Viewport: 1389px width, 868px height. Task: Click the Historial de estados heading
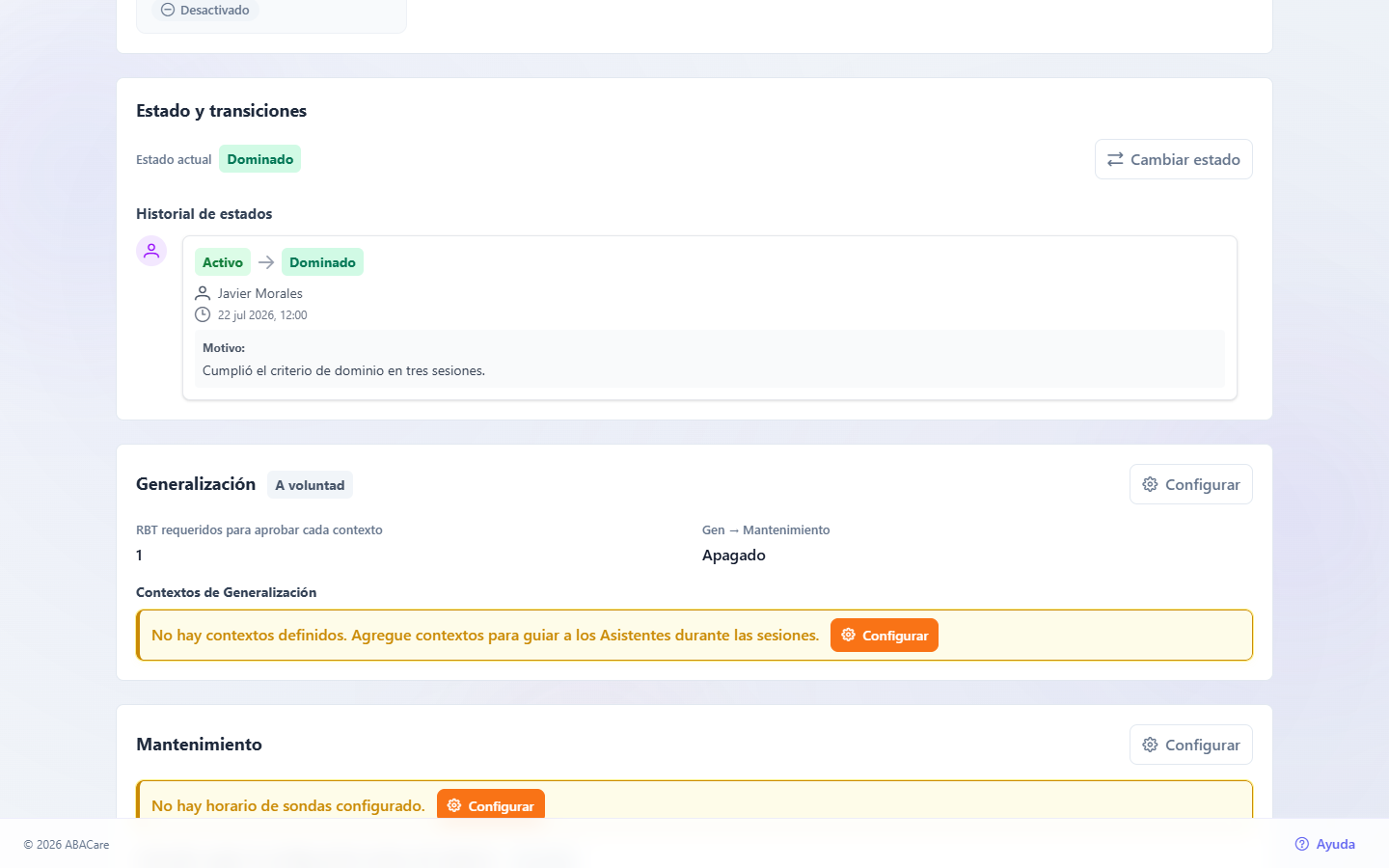tap(204, 214)
